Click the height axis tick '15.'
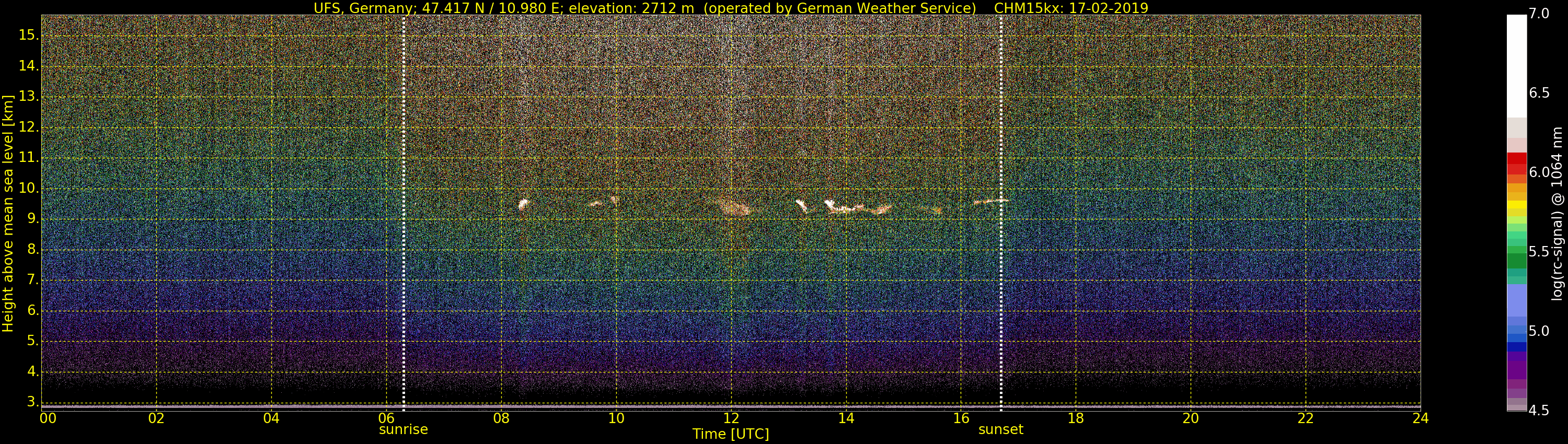This screenshot has width=1568, height=444. coord(29,36)
